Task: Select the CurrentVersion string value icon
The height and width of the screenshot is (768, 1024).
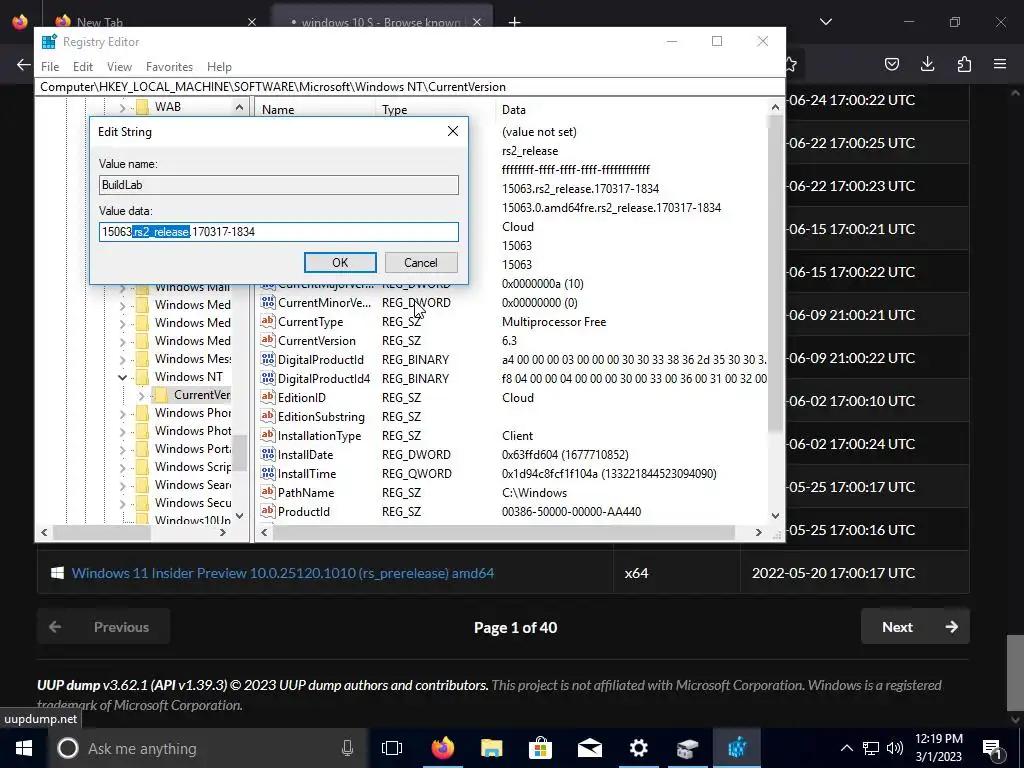Action: coord(268,340)
